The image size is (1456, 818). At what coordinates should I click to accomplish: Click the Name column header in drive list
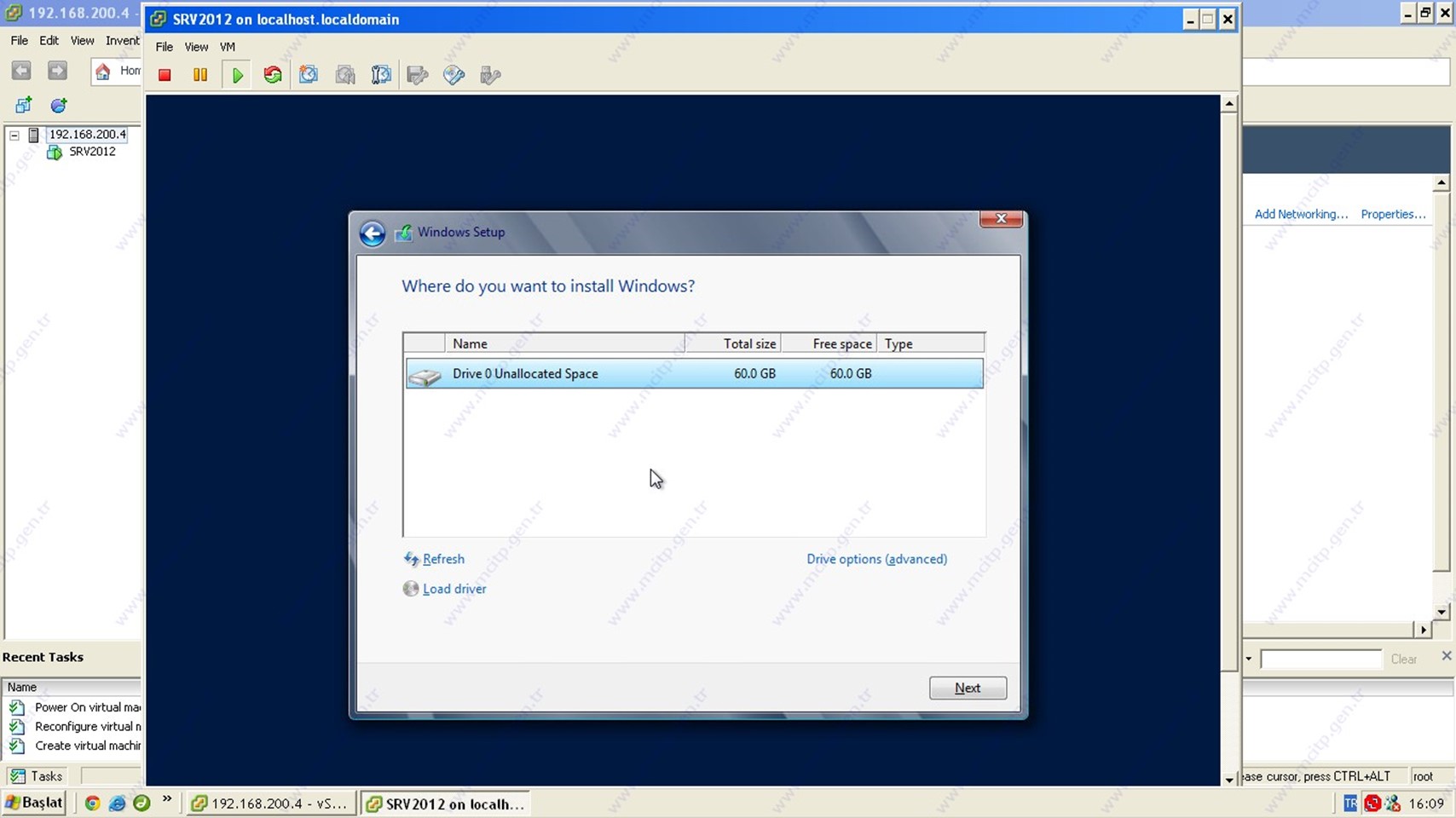tap(564, 343)
